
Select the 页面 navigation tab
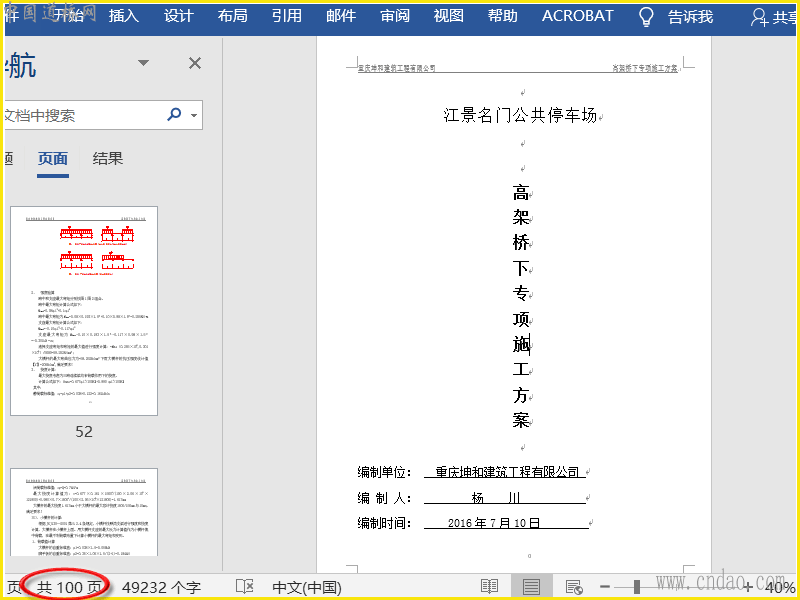53,159
